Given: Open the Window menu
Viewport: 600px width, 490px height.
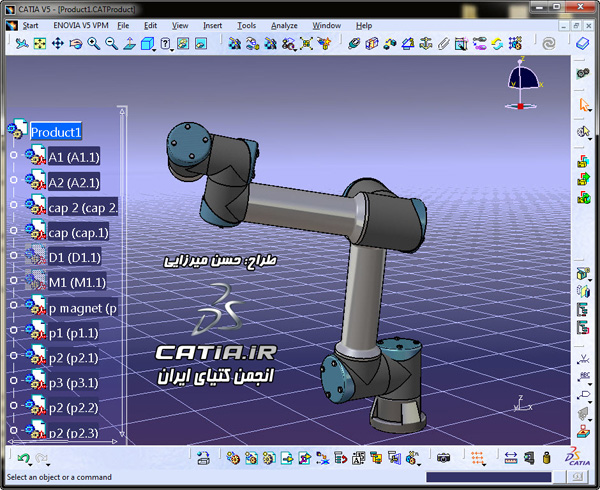Looking at the screenshot, I should click(x=326, y=26).
